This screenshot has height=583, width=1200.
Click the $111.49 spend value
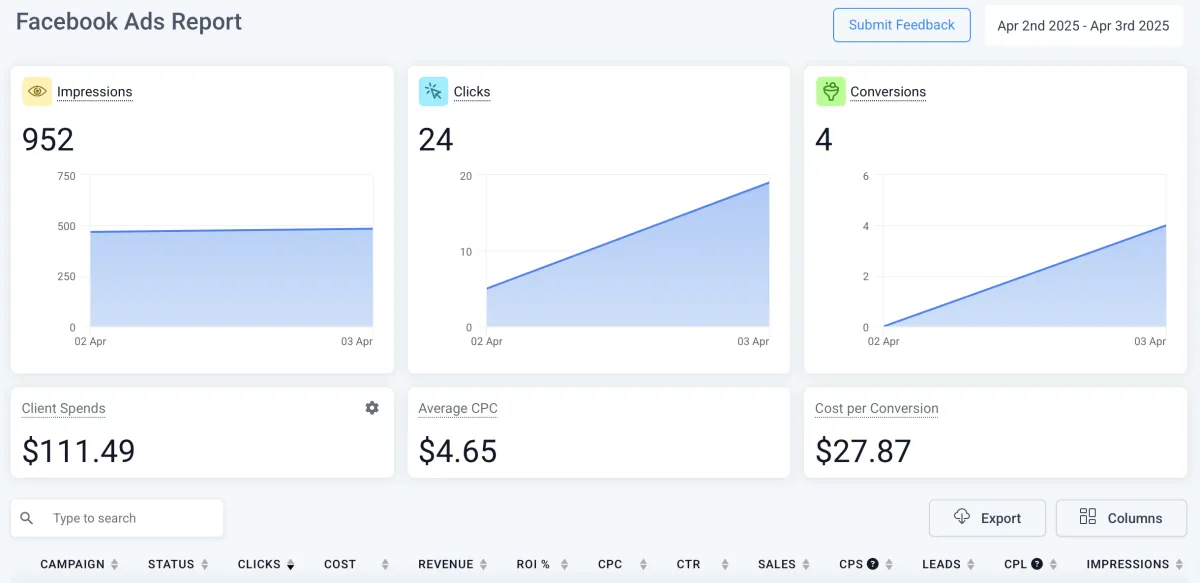pos(79,451)
